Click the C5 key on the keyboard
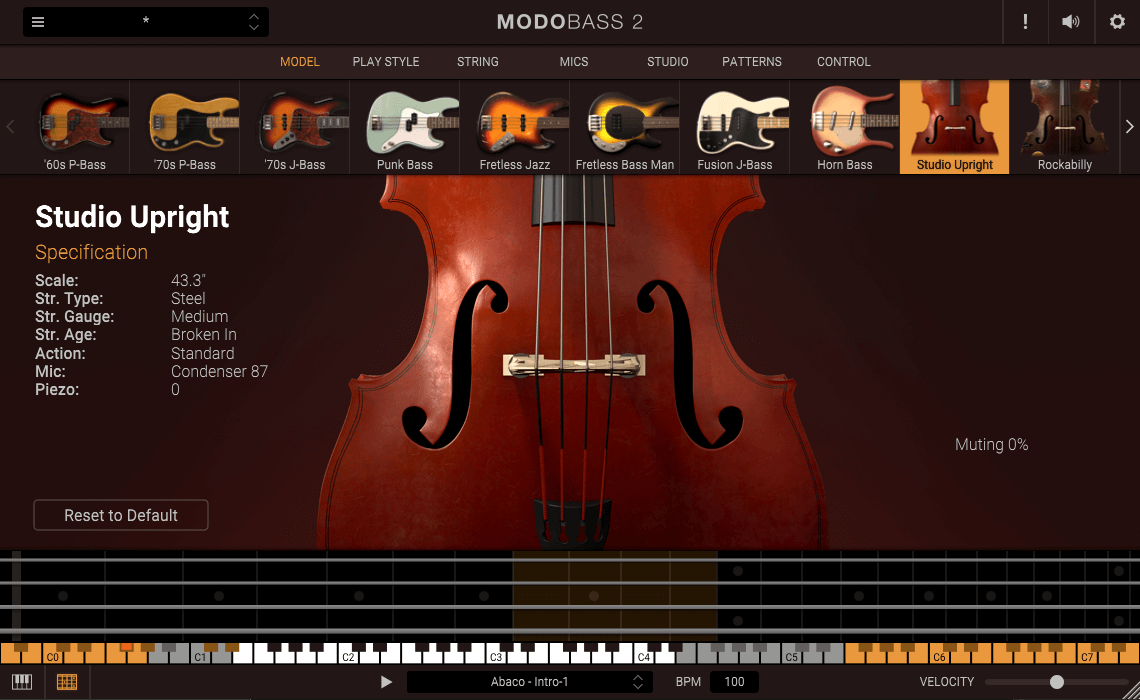Viewport: 1140px width, 700px height. click(792, 657)
